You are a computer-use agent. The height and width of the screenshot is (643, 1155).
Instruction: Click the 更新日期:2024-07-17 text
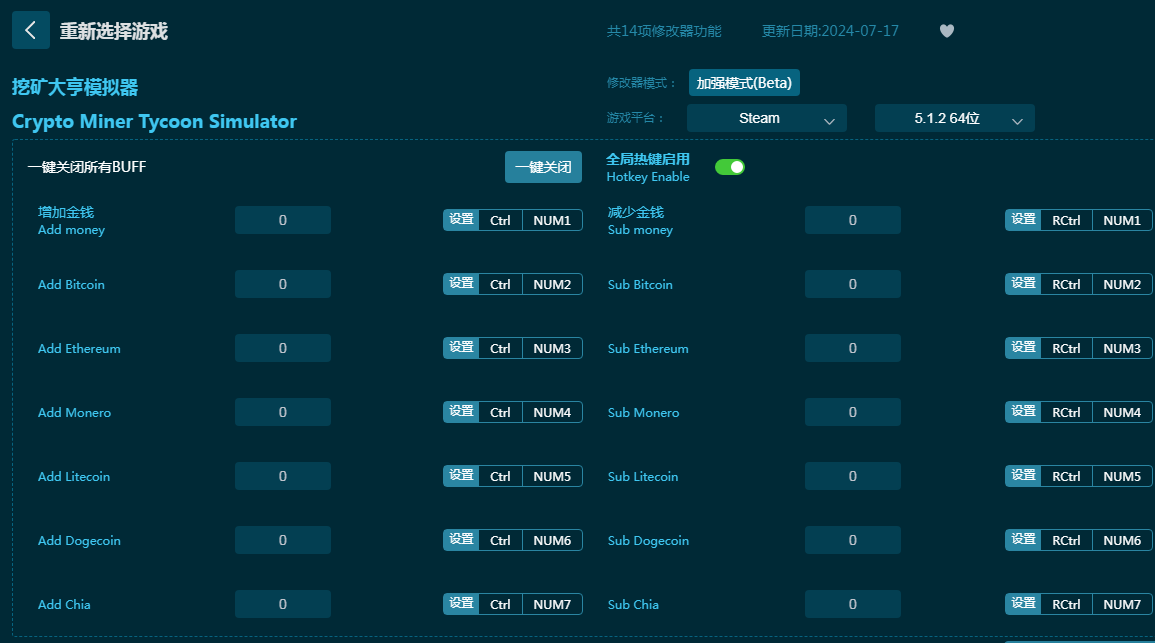[830, 31]
